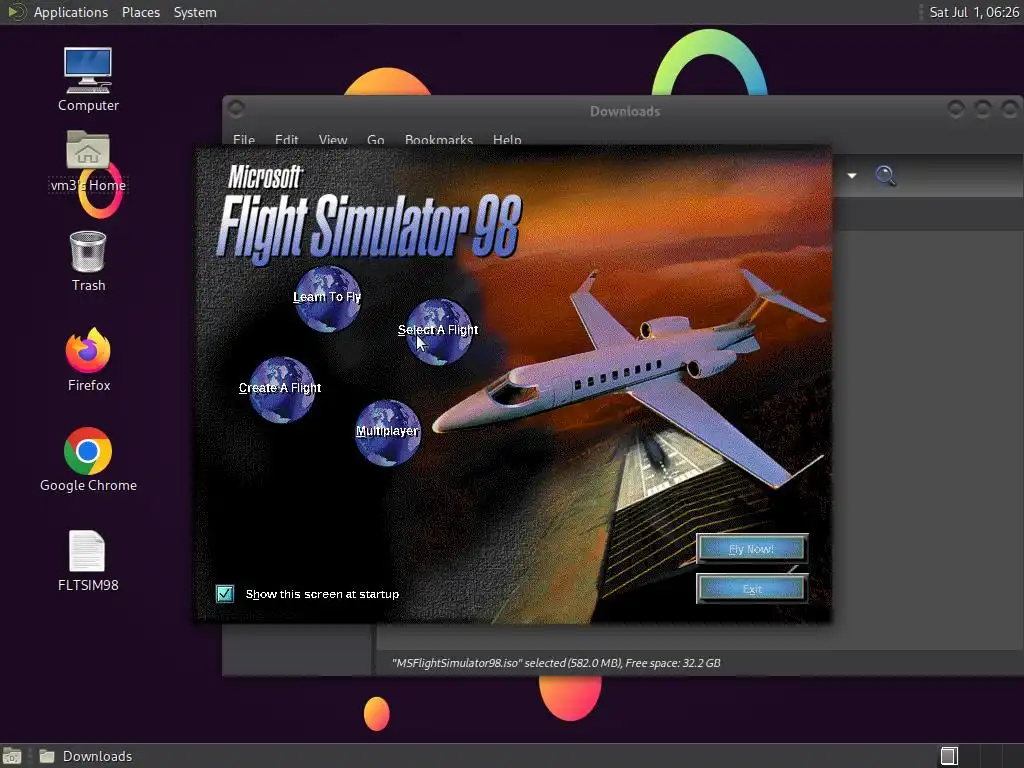Open the Create A Flight globe
This screenshot has width=1024, height=768.
tap(281, 389)
